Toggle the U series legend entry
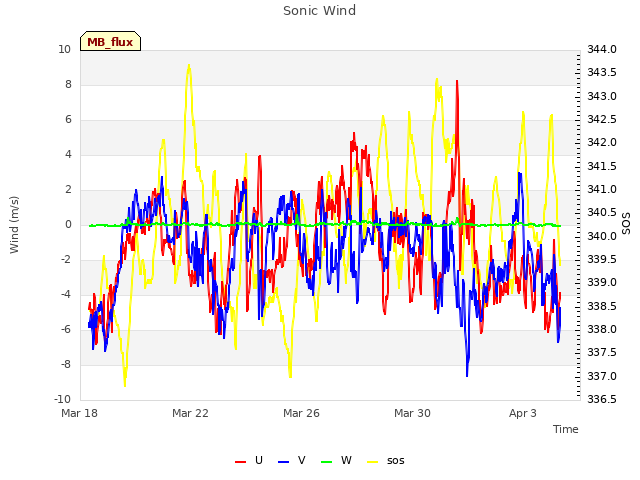The height and width of the screenshot is (480, 640). (249, 461)
